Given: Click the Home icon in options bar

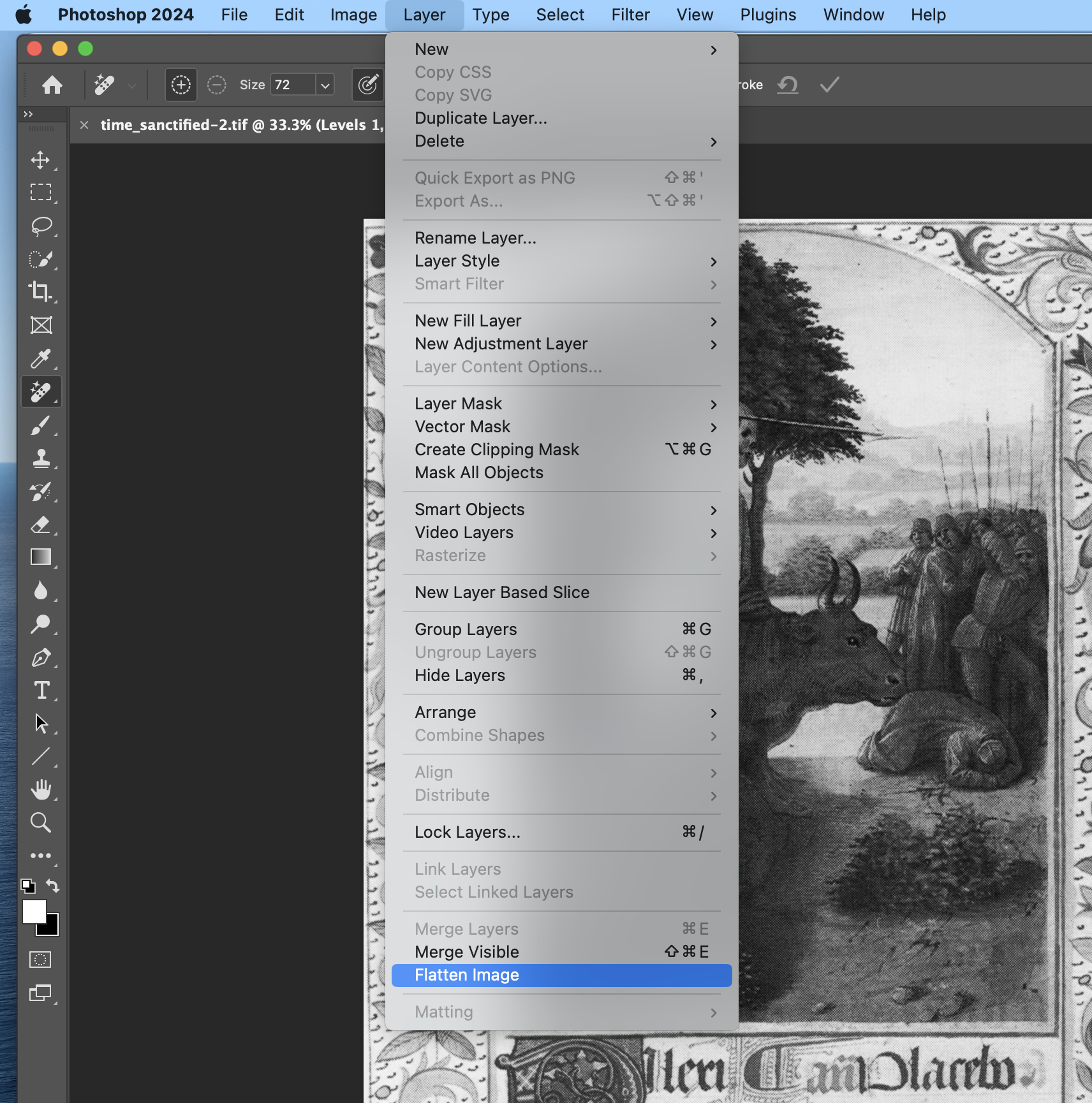Looking at the screenshot, I should pos(52,85).
